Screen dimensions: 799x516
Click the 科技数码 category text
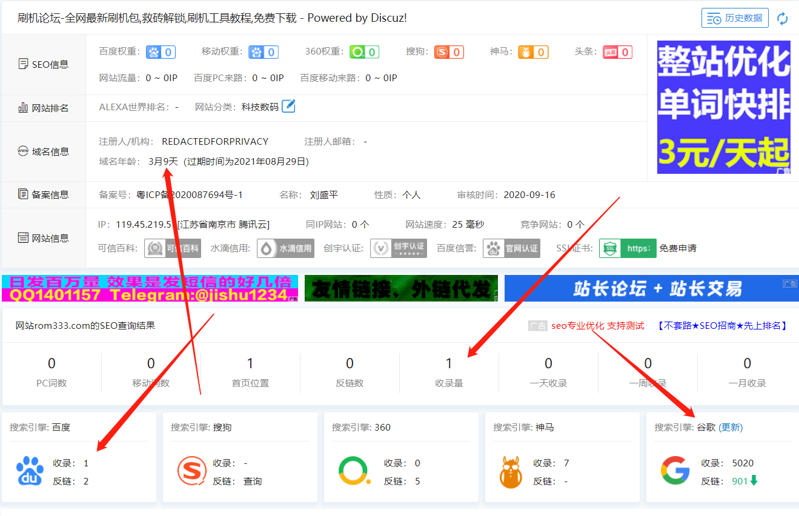260,107
